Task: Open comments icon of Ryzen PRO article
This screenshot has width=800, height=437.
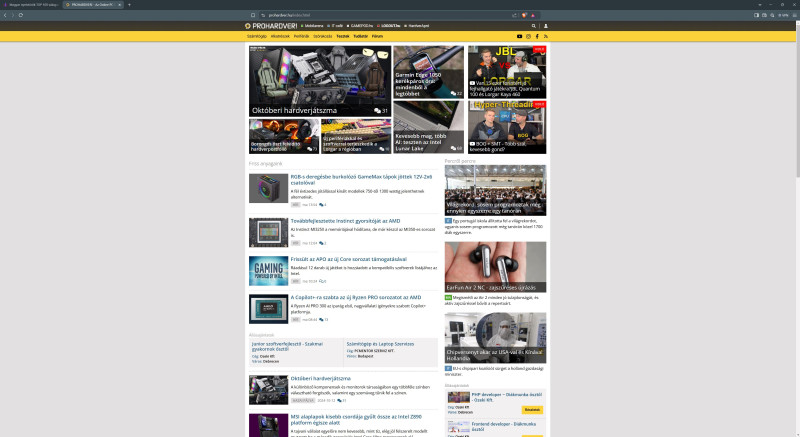Action: click(x=323, y=320)
